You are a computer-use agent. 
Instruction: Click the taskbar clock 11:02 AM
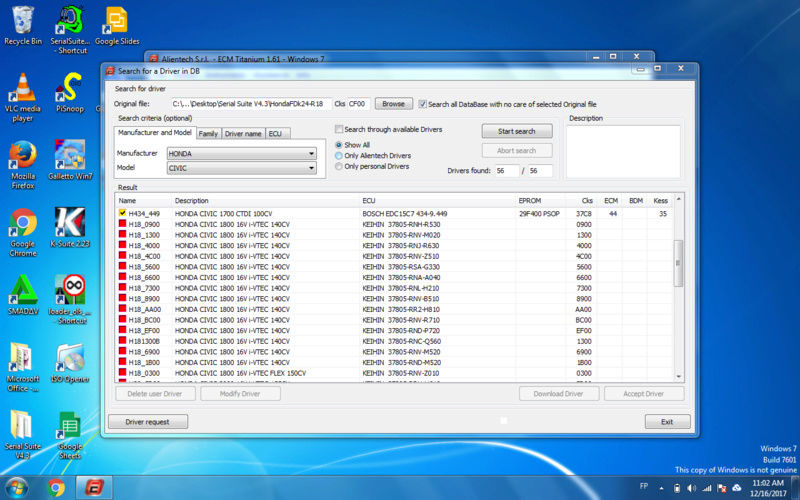tap(767, 483)
